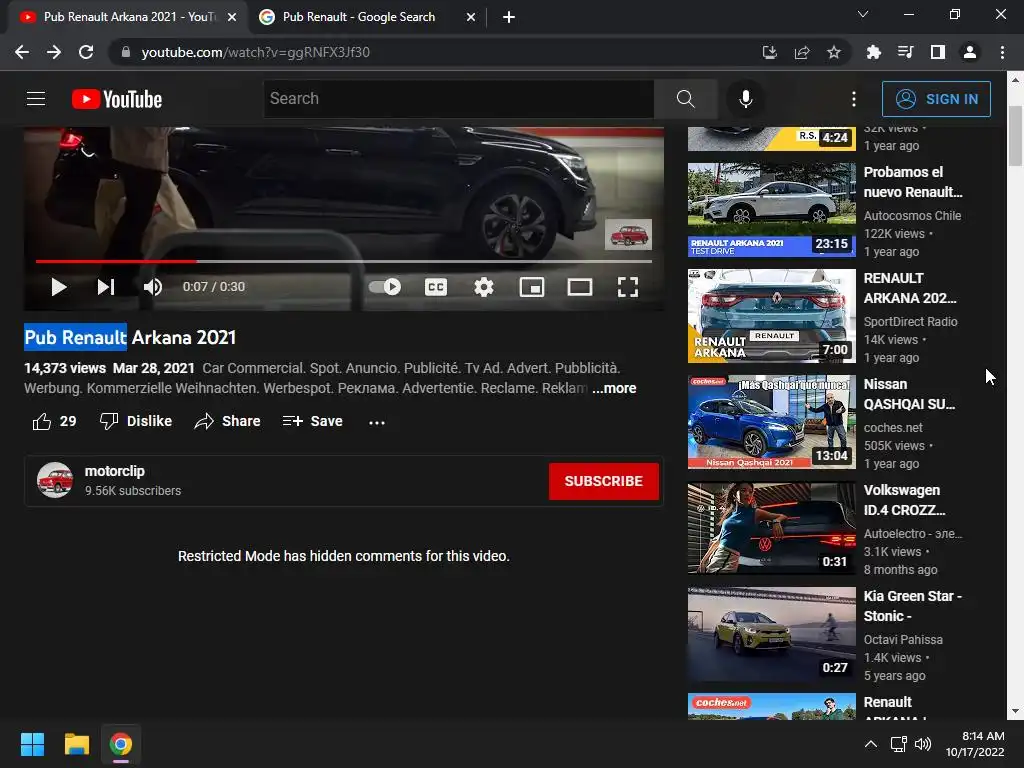1024x768 pixels.
Task: Share the video
Action: tap(227, 421)
